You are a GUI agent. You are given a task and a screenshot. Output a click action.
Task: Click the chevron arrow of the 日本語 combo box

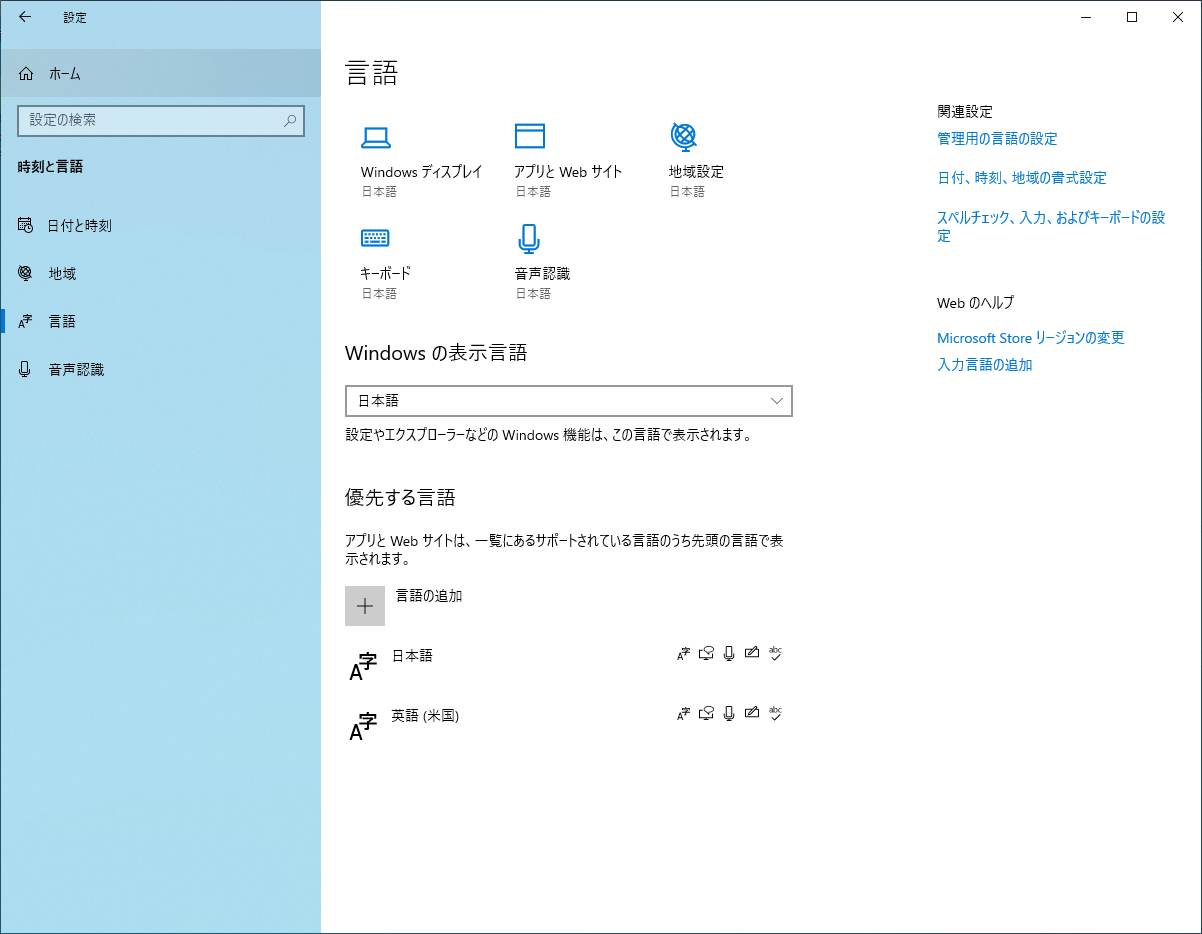(x=777, y=401)
